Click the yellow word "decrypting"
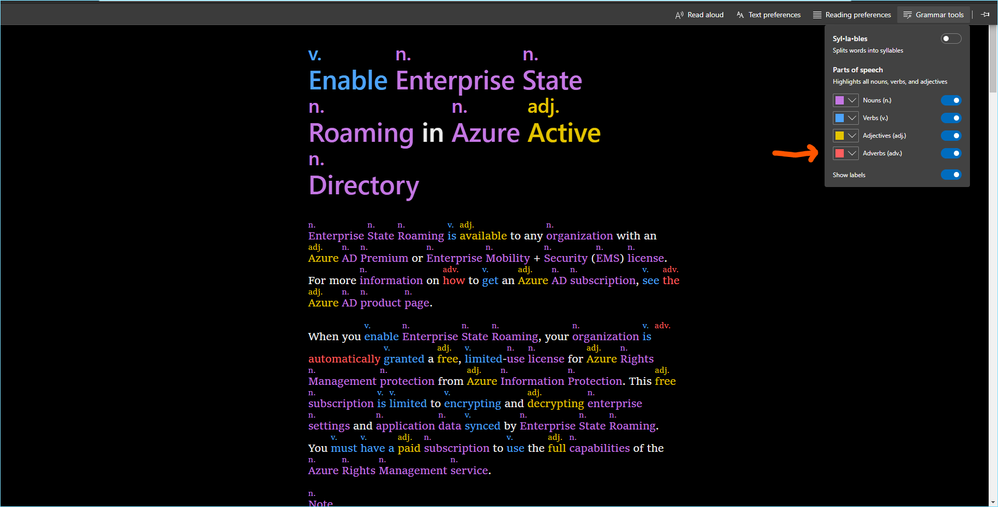The width and height of the screenshot is (998, 507). pyautogui.click(x=556, y=404)
